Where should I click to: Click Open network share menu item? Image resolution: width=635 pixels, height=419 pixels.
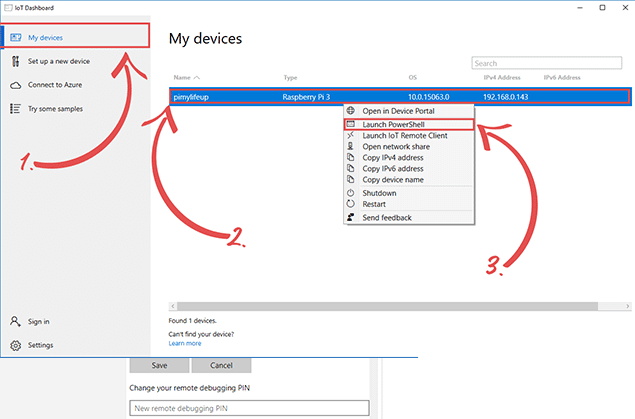[x=396, y=147]
